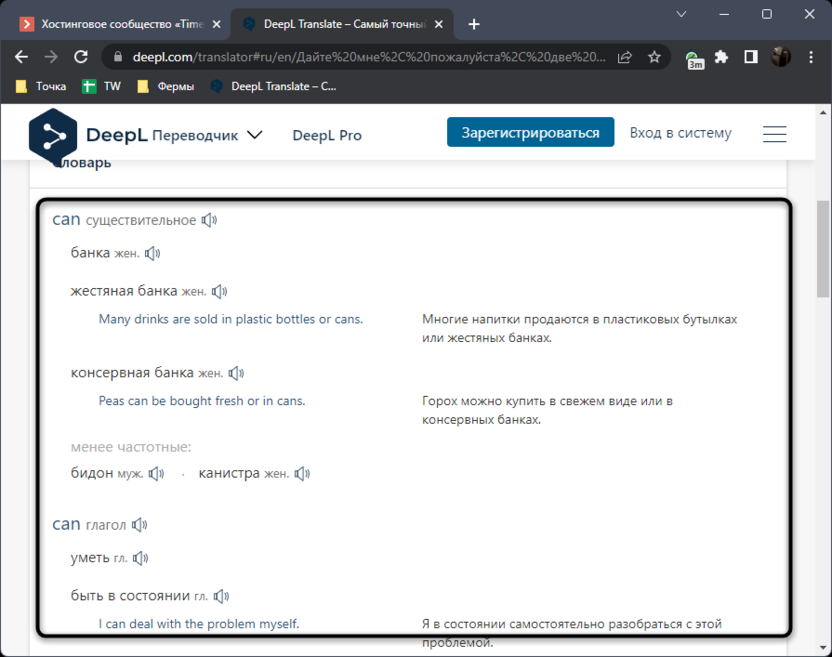This screenshot has height=657, width=832.
Task: Play pronunciation of 'can' verb entry
Action: 139,525
